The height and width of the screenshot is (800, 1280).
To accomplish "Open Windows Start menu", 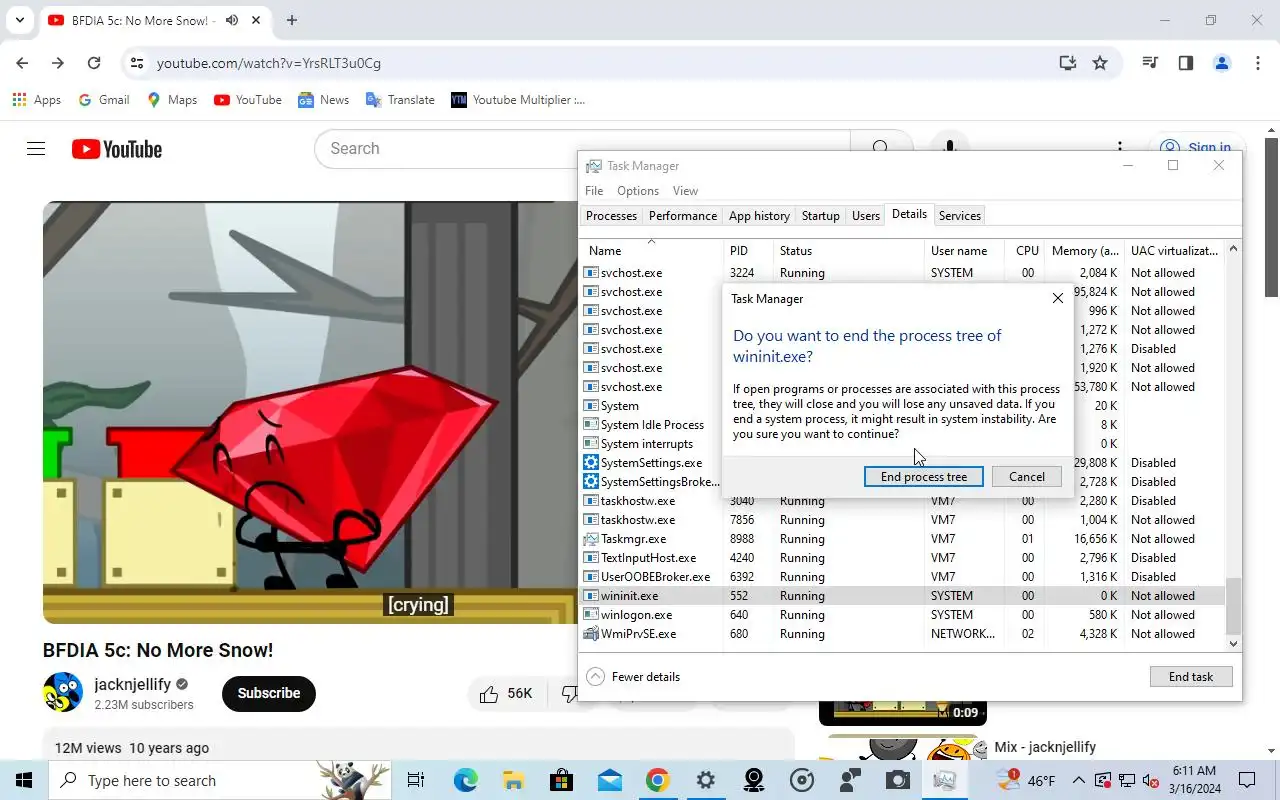I will pyautogui.click(x=24, y=781).
